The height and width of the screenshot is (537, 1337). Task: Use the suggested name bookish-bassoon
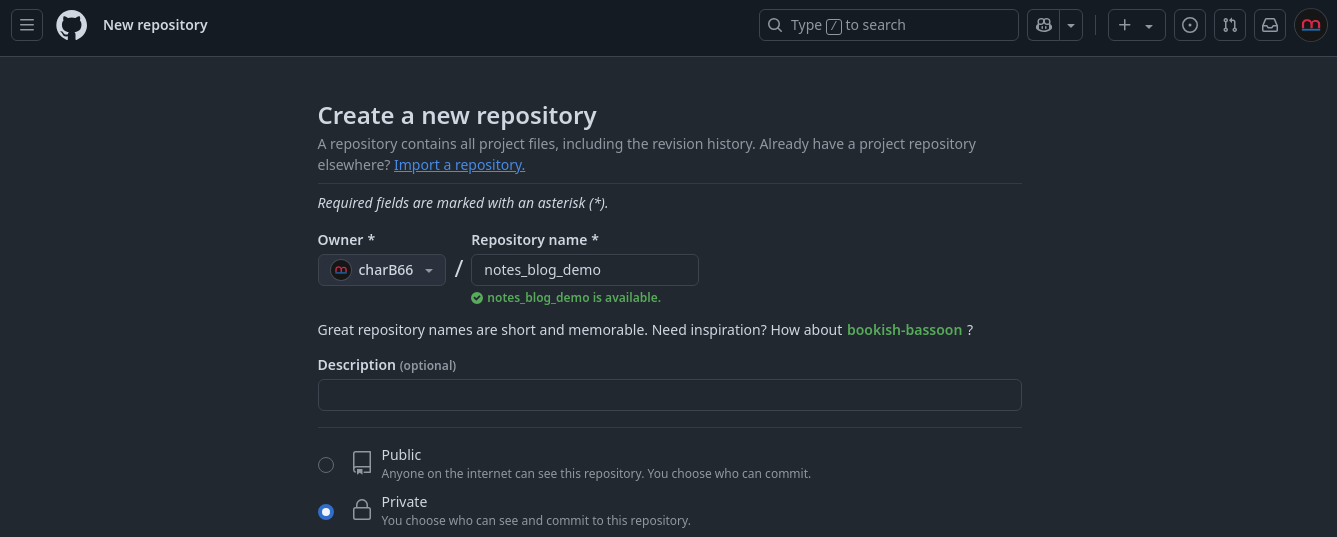click(x=904, y=330)
